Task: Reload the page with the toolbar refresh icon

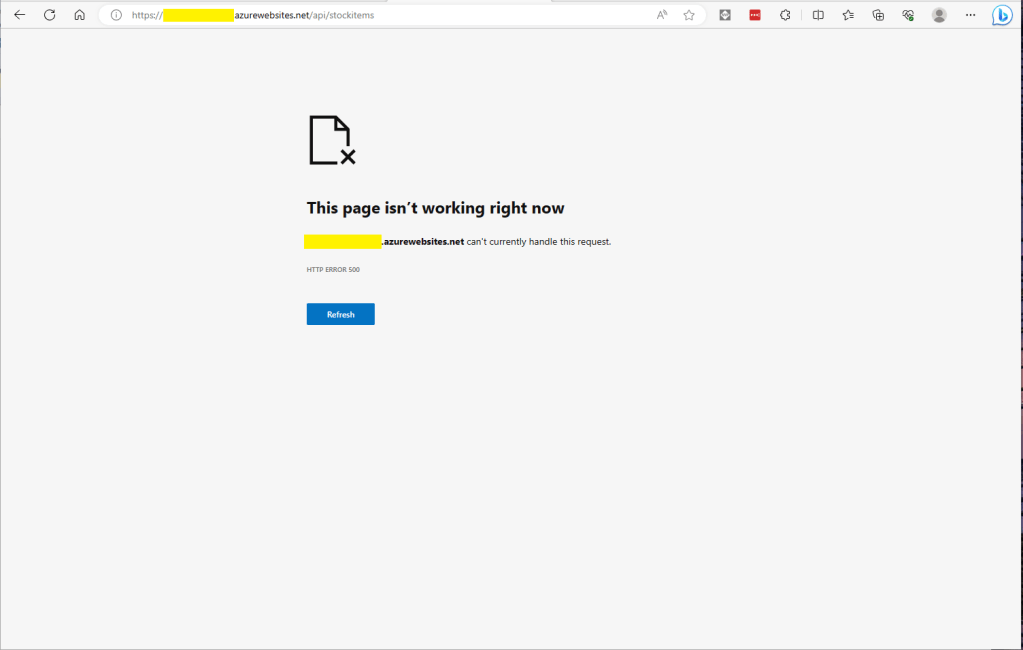Action: click(49, 15)
